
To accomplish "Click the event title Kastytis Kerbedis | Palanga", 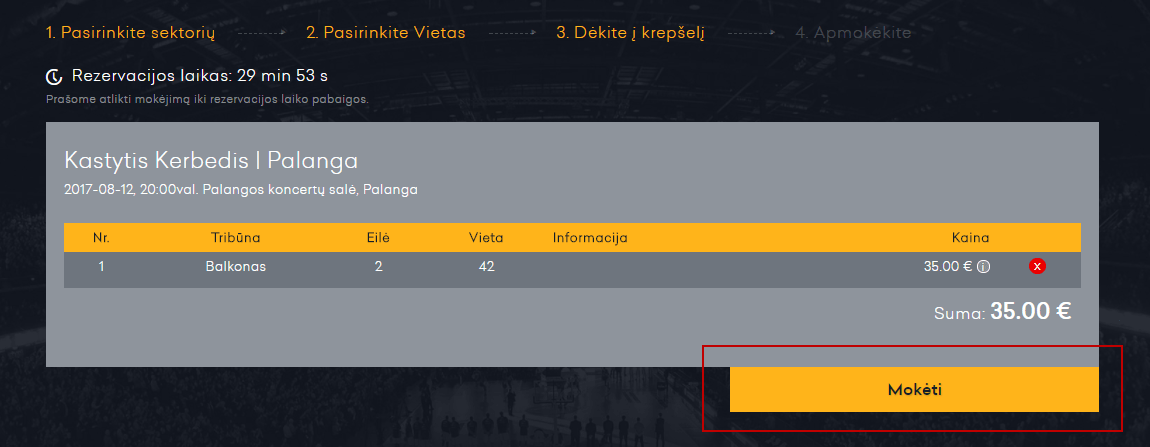I will point(211,160).
